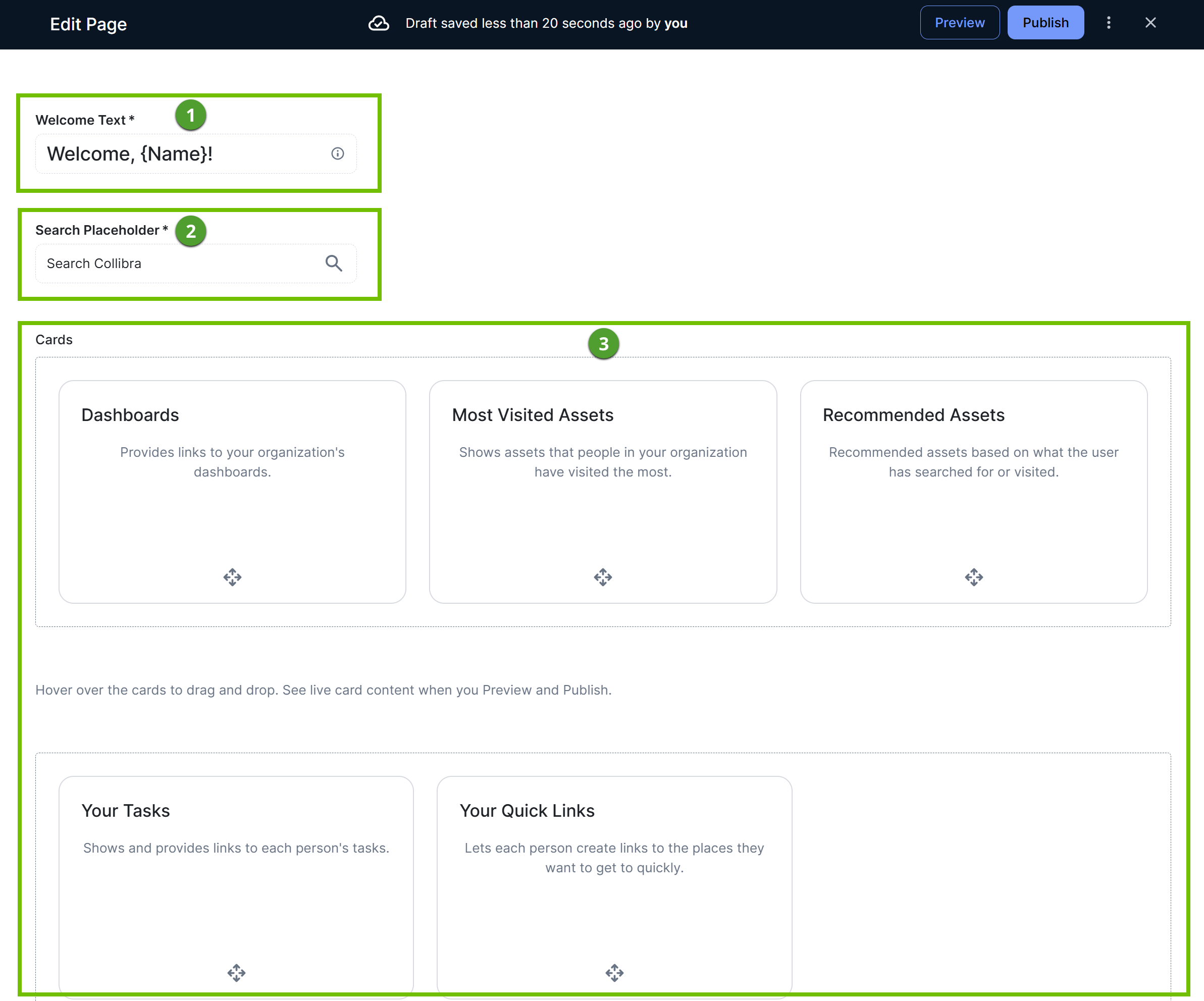
Task: Open the three-dot overflow menu
Action: point(1109,23)
